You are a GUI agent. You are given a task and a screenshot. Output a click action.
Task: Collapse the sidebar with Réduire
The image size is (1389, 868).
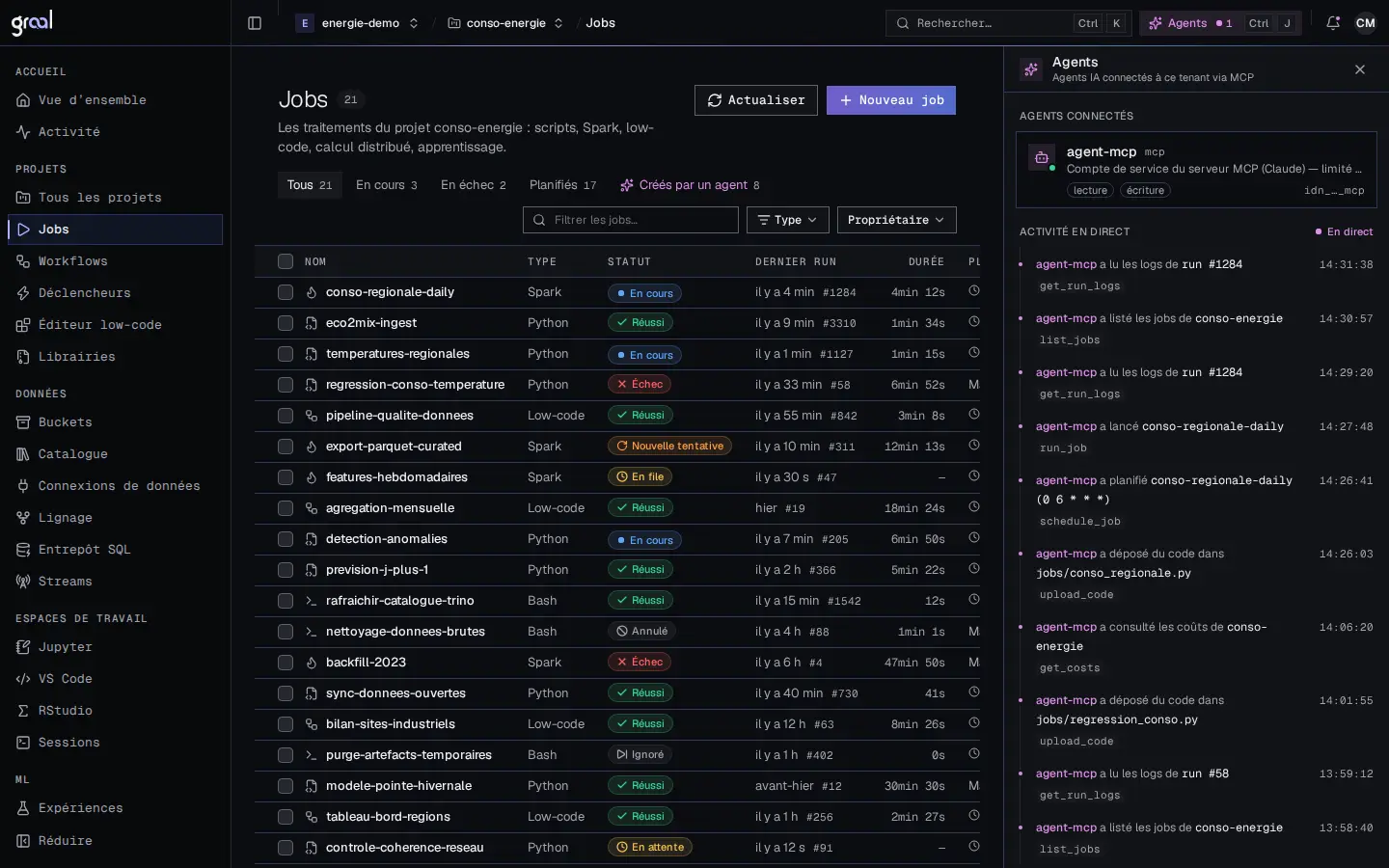[115, 841]
